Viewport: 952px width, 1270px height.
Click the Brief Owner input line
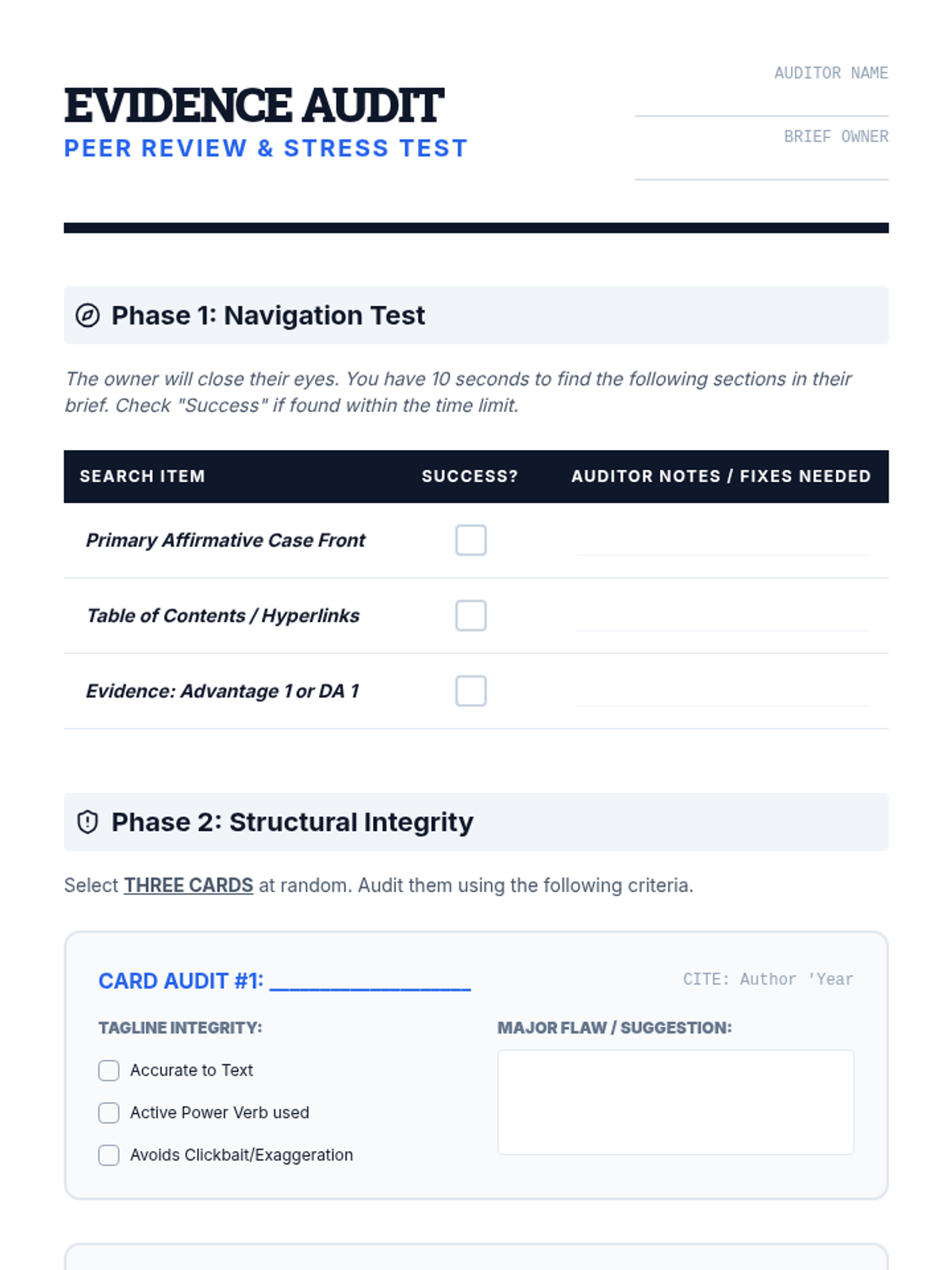point(761,167)
